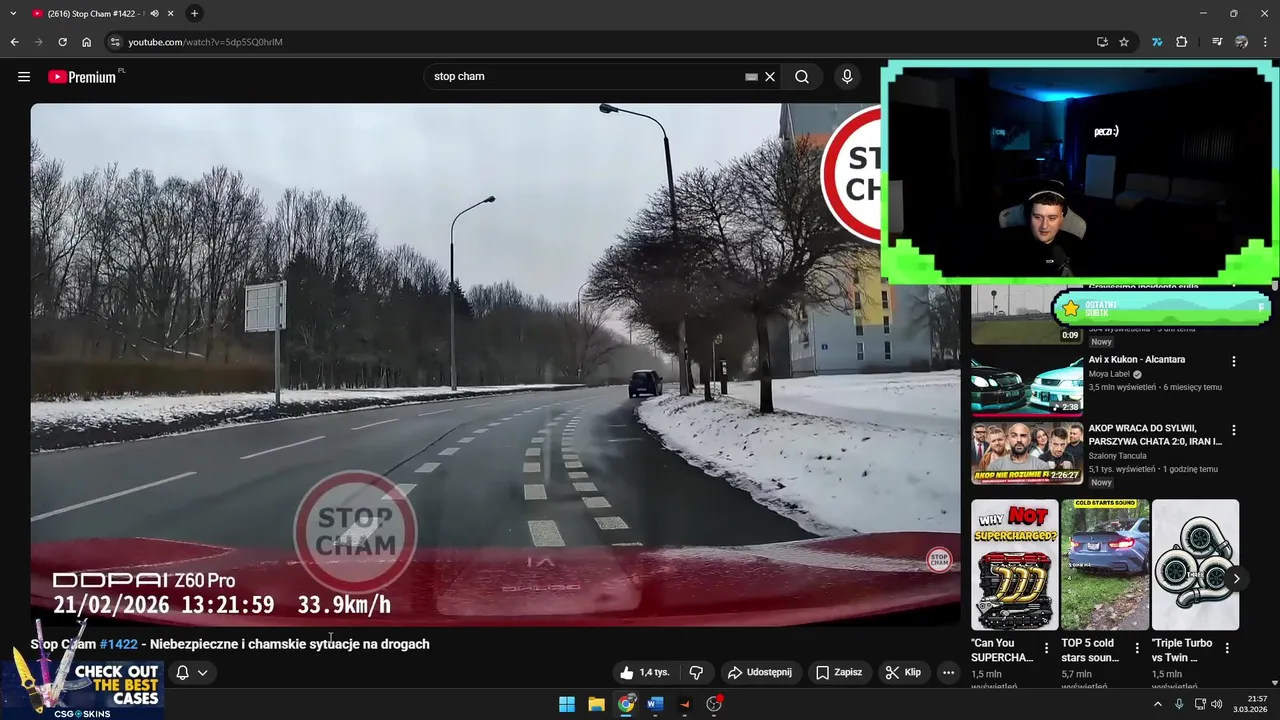Image resolution: width=1280 pixels, height=720 pixels.
Task: Click the video player to pause
Action: 495,365
